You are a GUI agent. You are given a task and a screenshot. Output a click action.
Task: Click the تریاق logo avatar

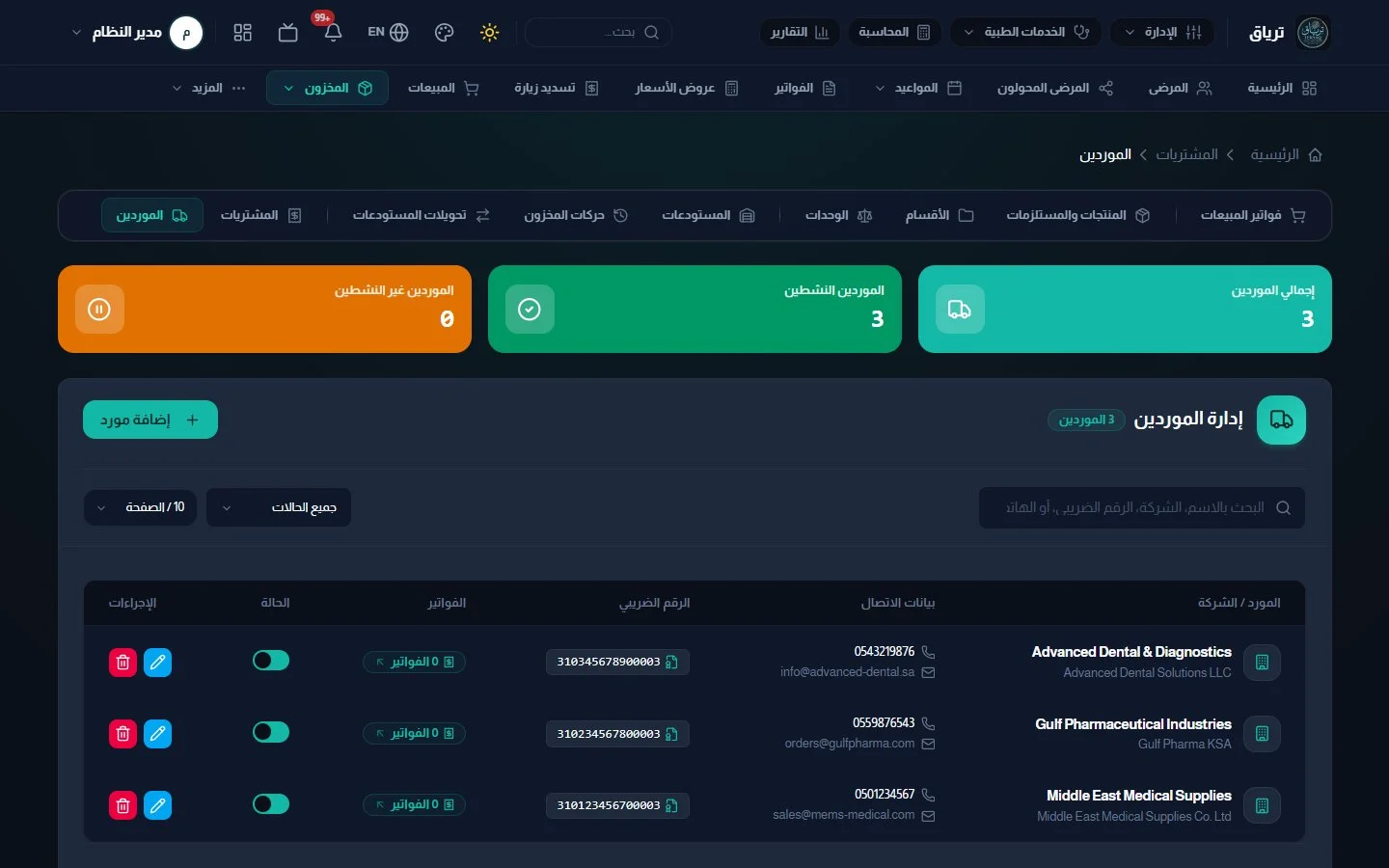point(1313,32)
